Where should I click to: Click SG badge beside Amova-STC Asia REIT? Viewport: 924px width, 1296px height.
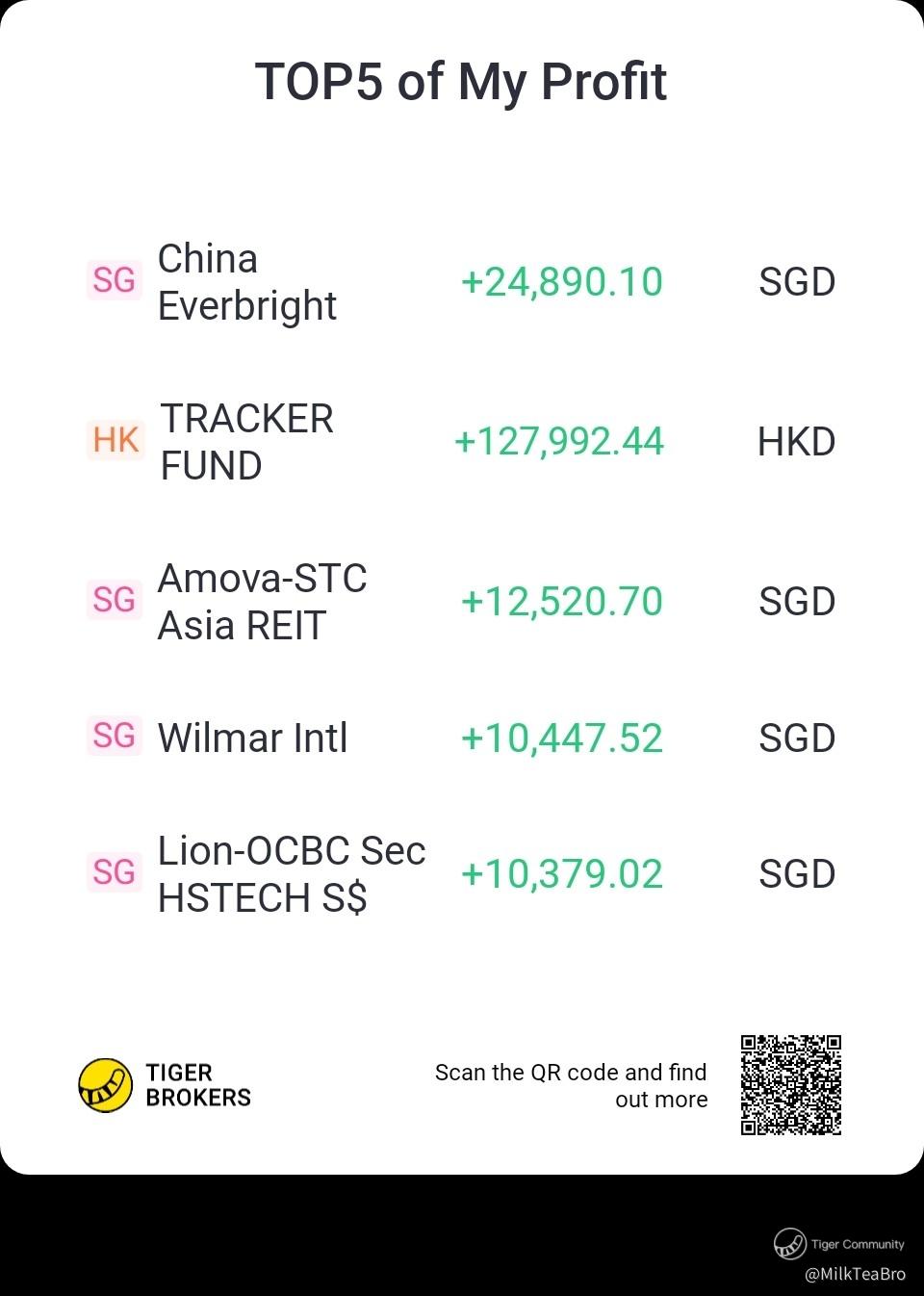pyautogui.click(x=114, y=600)
